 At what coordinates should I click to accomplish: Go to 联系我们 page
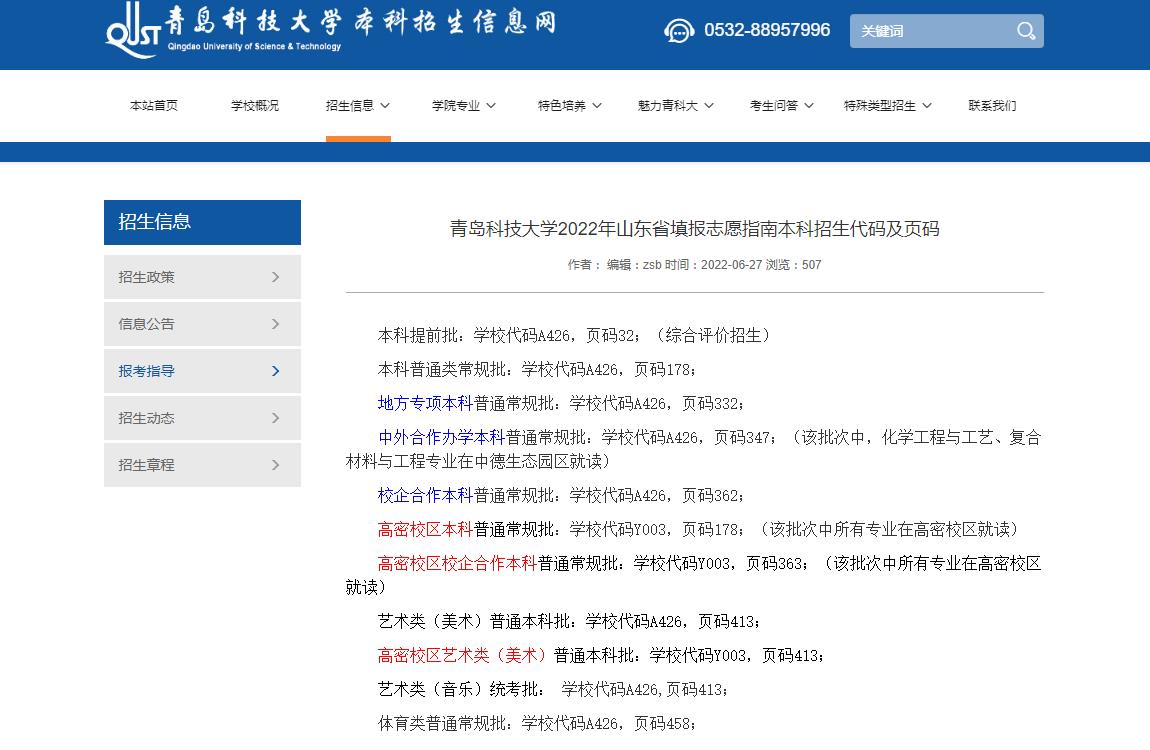click(992, 106)
